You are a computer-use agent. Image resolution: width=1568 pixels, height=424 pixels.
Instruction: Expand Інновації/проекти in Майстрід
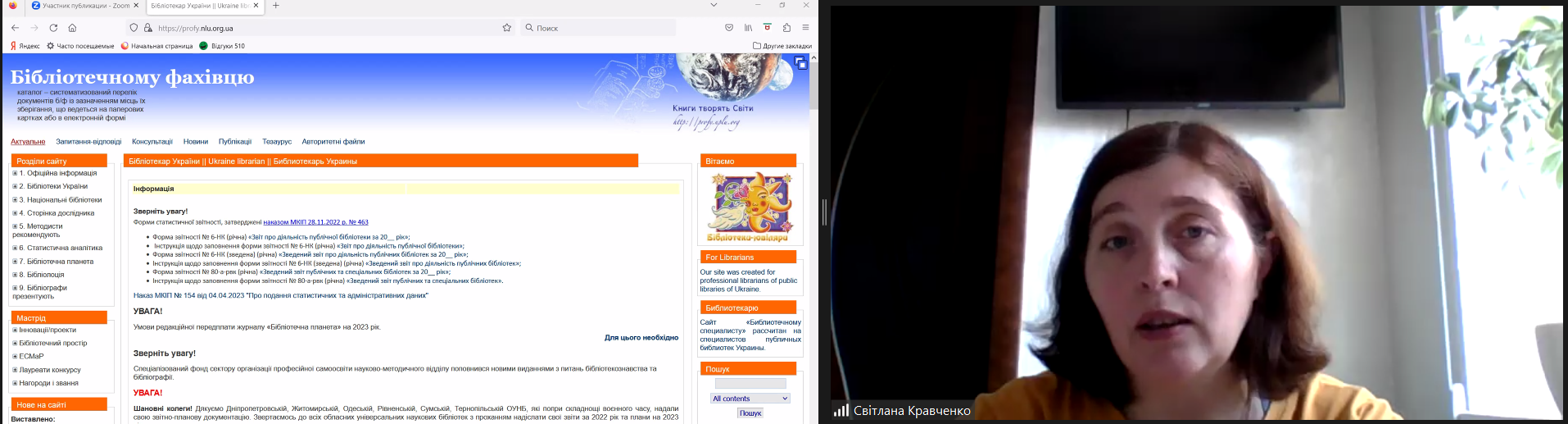pos(15,331)
